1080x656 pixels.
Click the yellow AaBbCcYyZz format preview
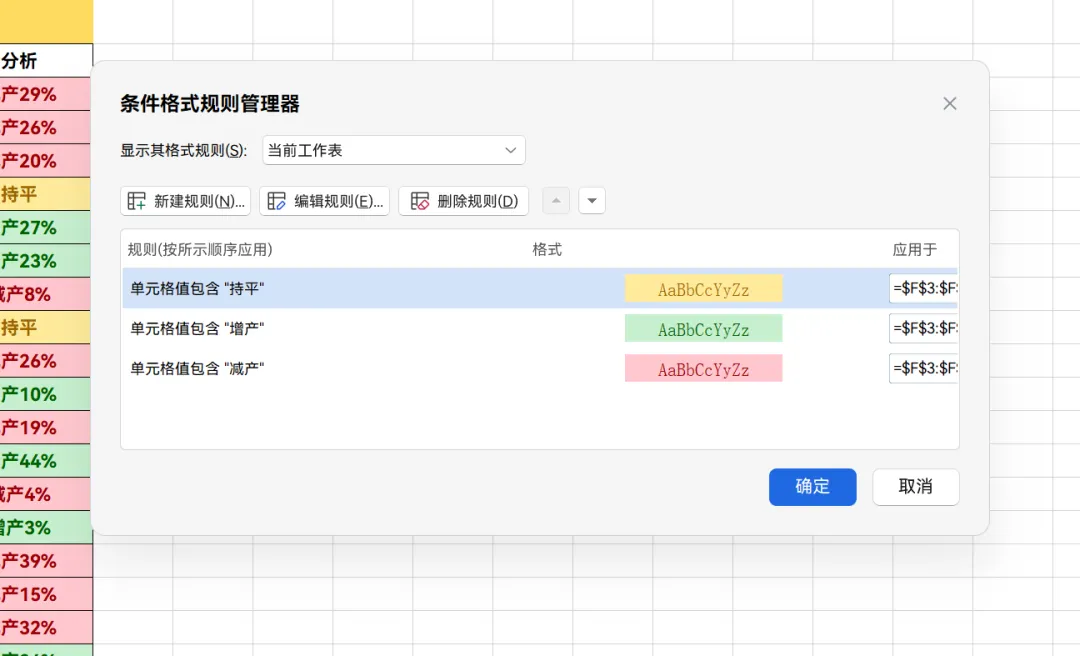point(703,289)
